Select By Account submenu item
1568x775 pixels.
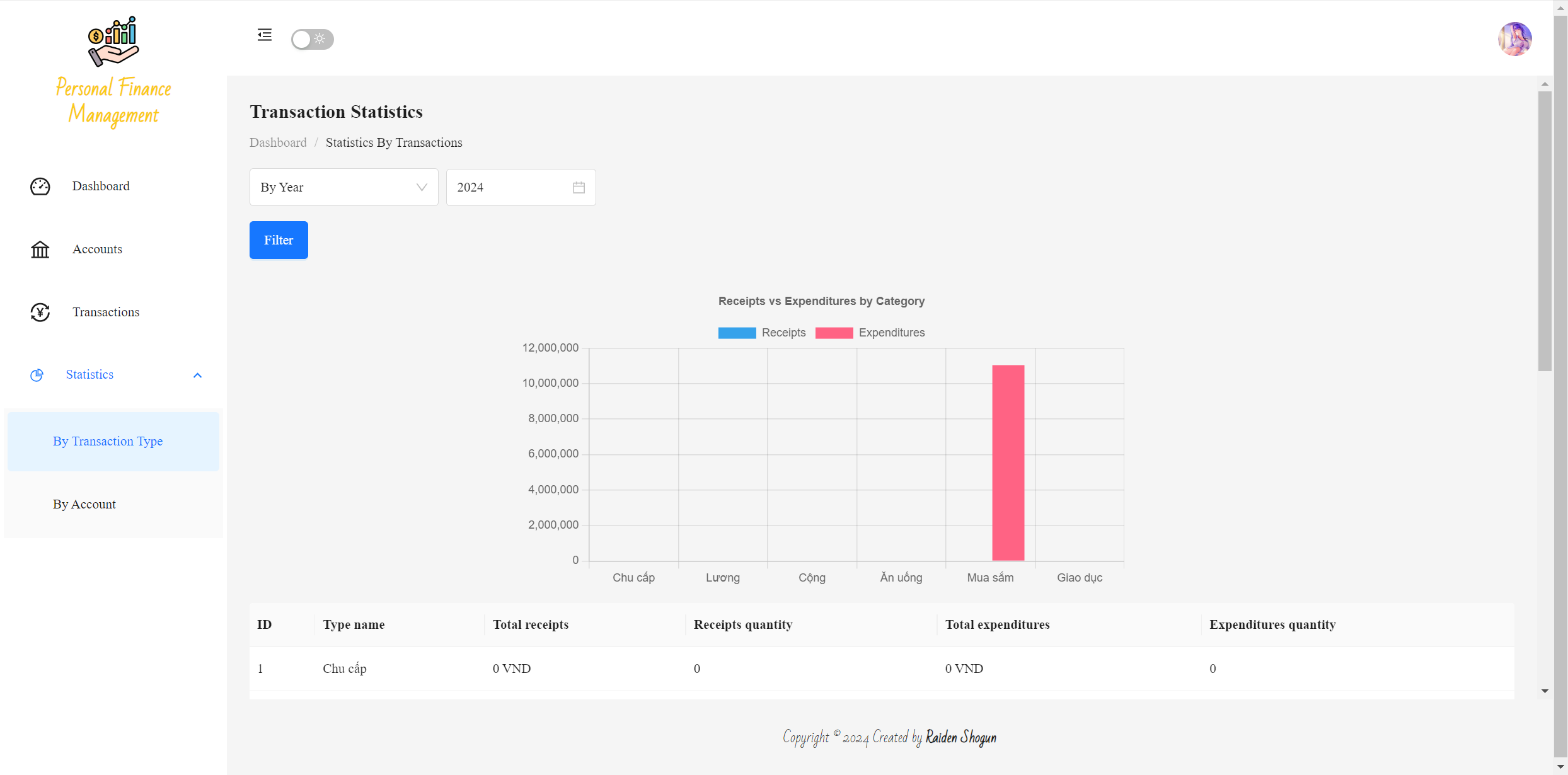tap(84, 505)
